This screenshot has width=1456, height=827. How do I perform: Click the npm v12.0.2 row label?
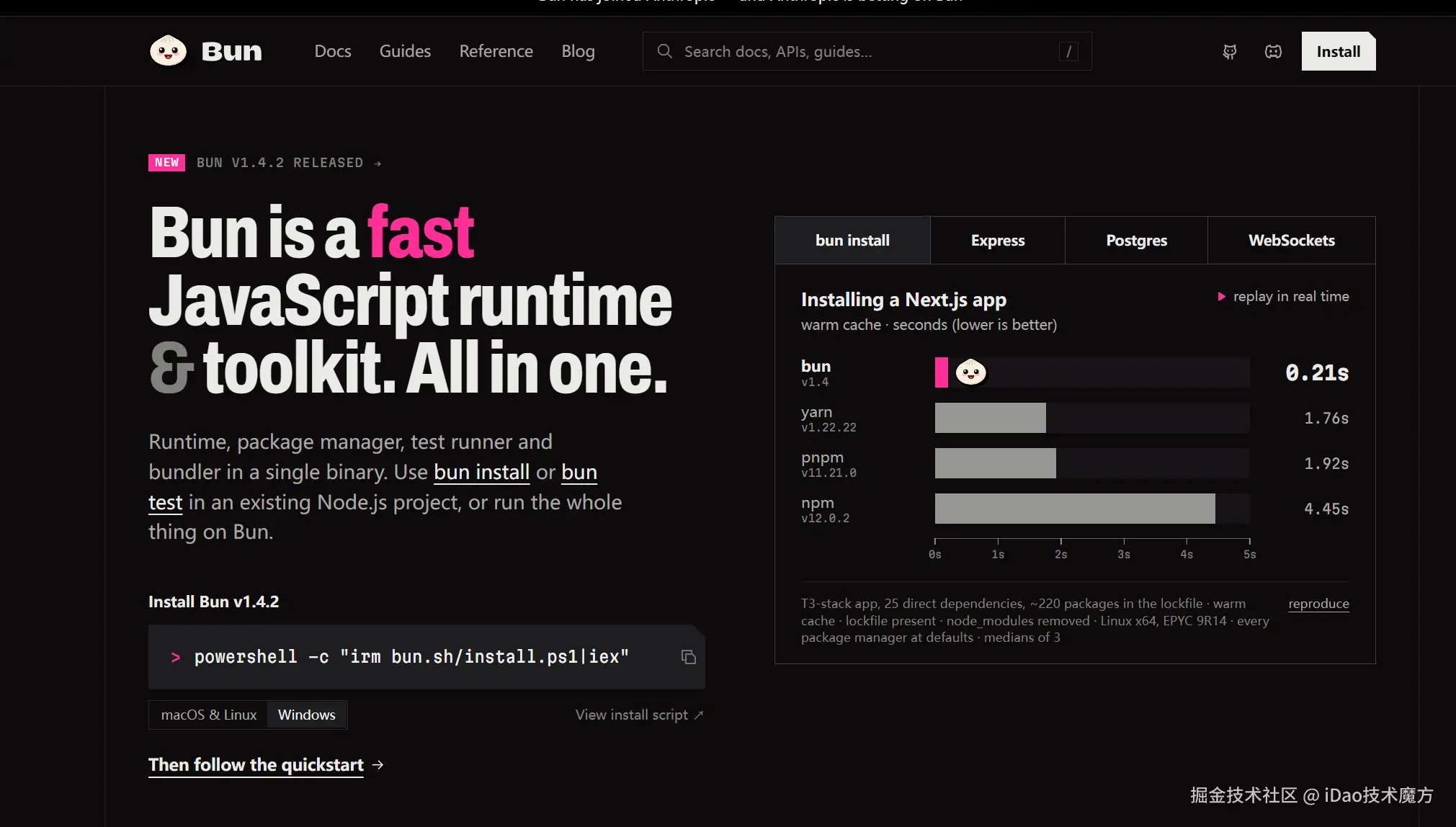[825, 509]
